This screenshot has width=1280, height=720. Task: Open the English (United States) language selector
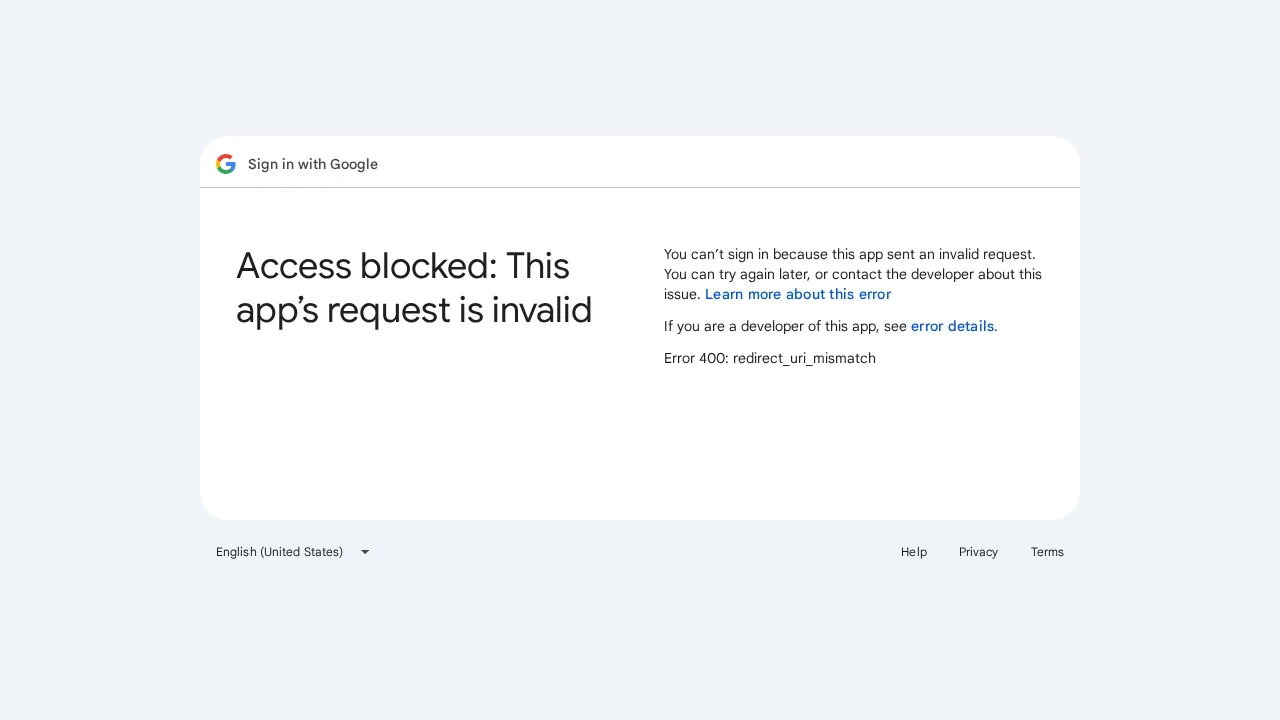280,552
